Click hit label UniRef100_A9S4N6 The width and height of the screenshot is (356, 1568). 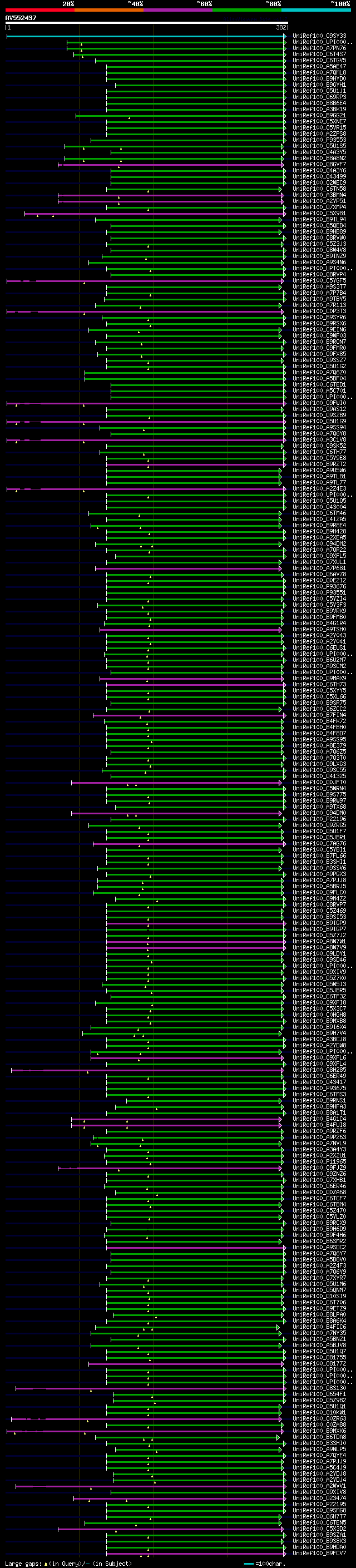coord(319,263)
